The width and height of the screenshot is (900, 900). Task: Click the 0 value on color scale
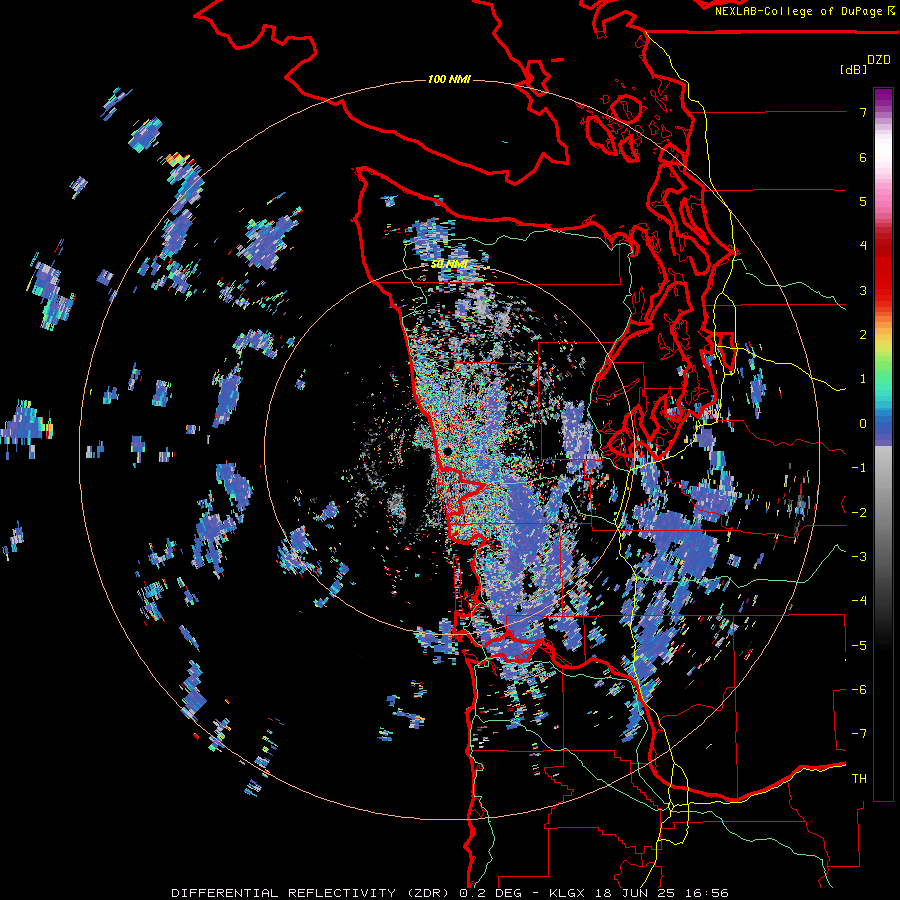pos(863,424)
